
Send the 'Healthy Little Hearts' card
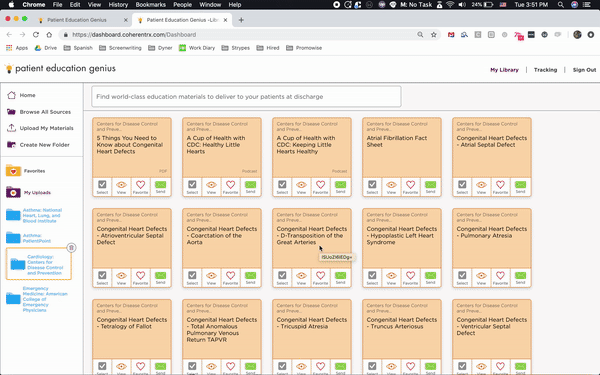coord(250,187)
